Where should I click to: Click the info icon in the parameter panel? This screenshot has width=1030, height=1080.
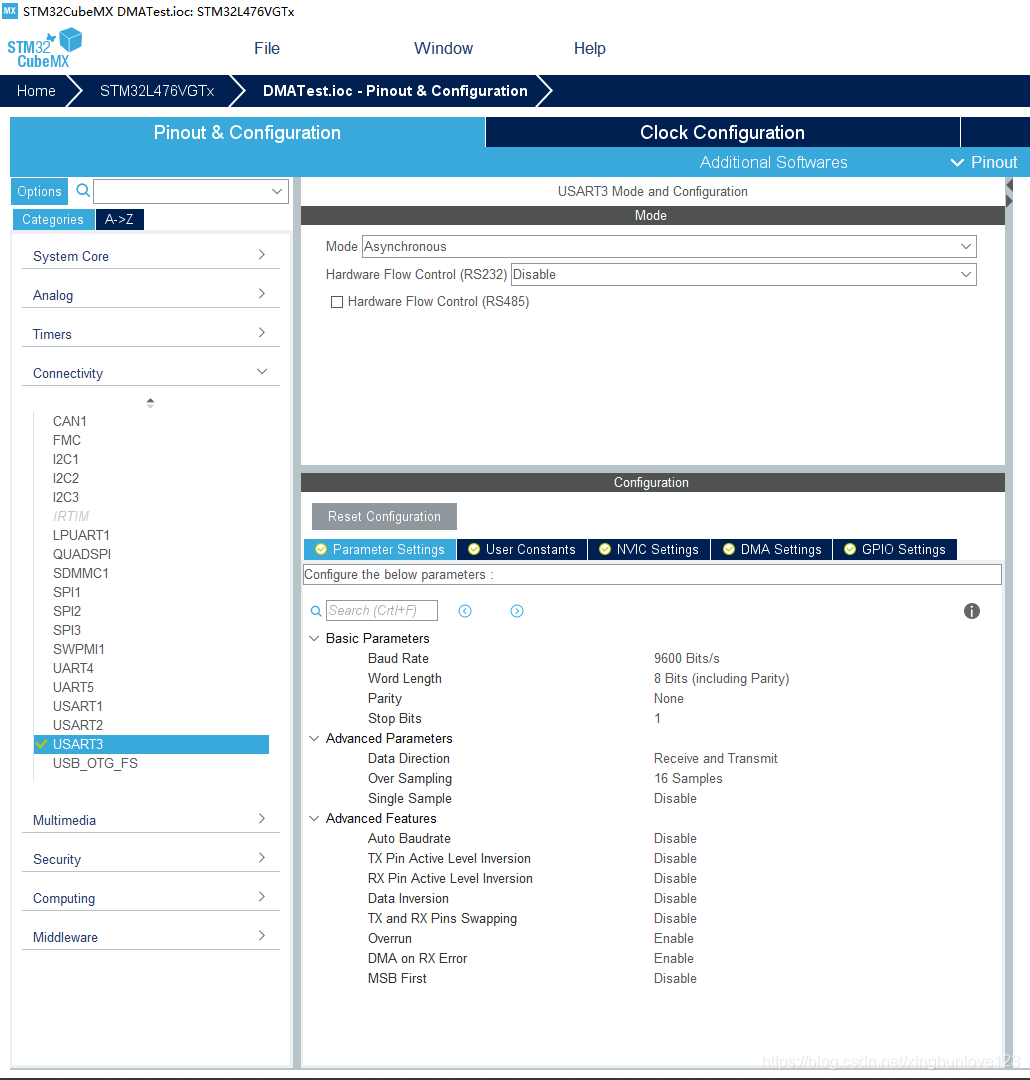[971, 611]
